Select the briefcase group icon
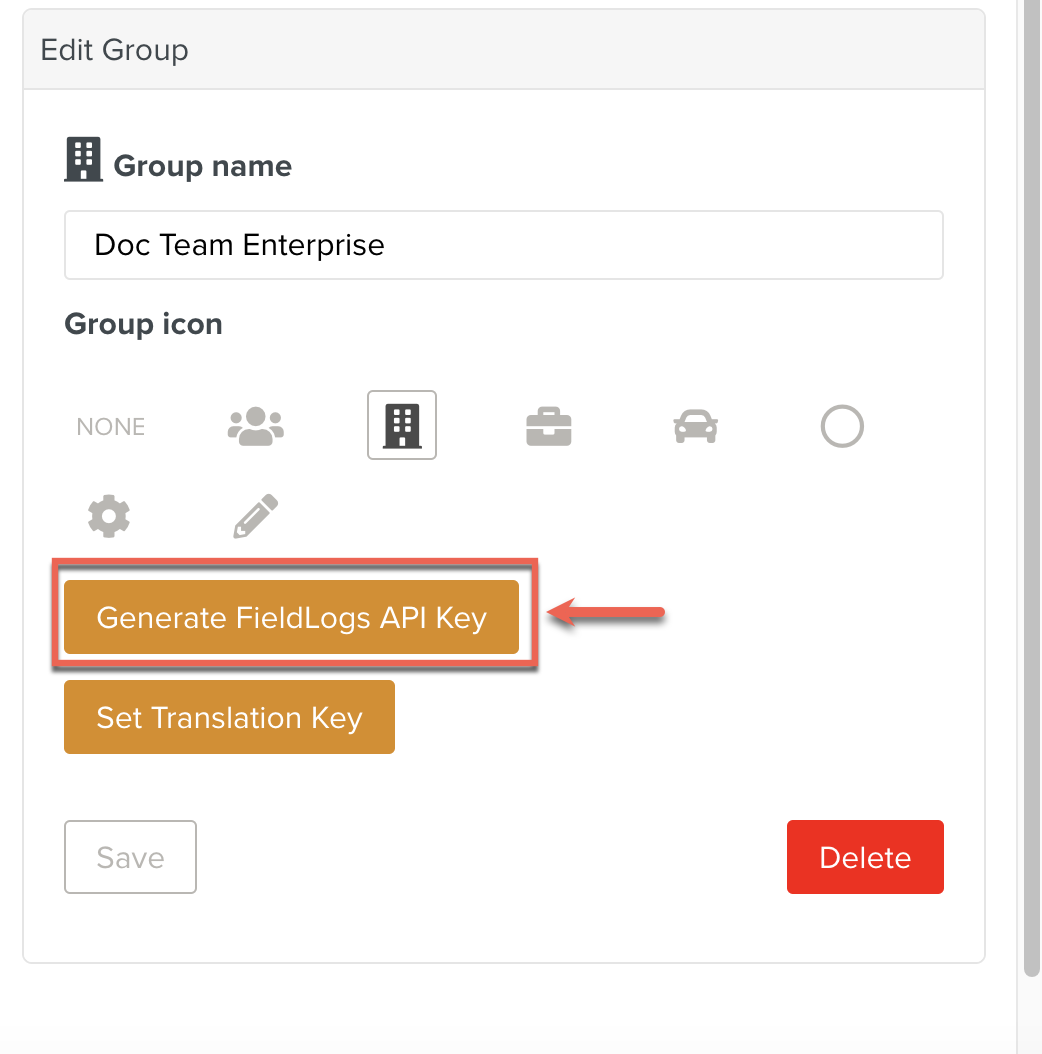The image size is (1042, 1054). pyautogui.click(x=548, y=427)
